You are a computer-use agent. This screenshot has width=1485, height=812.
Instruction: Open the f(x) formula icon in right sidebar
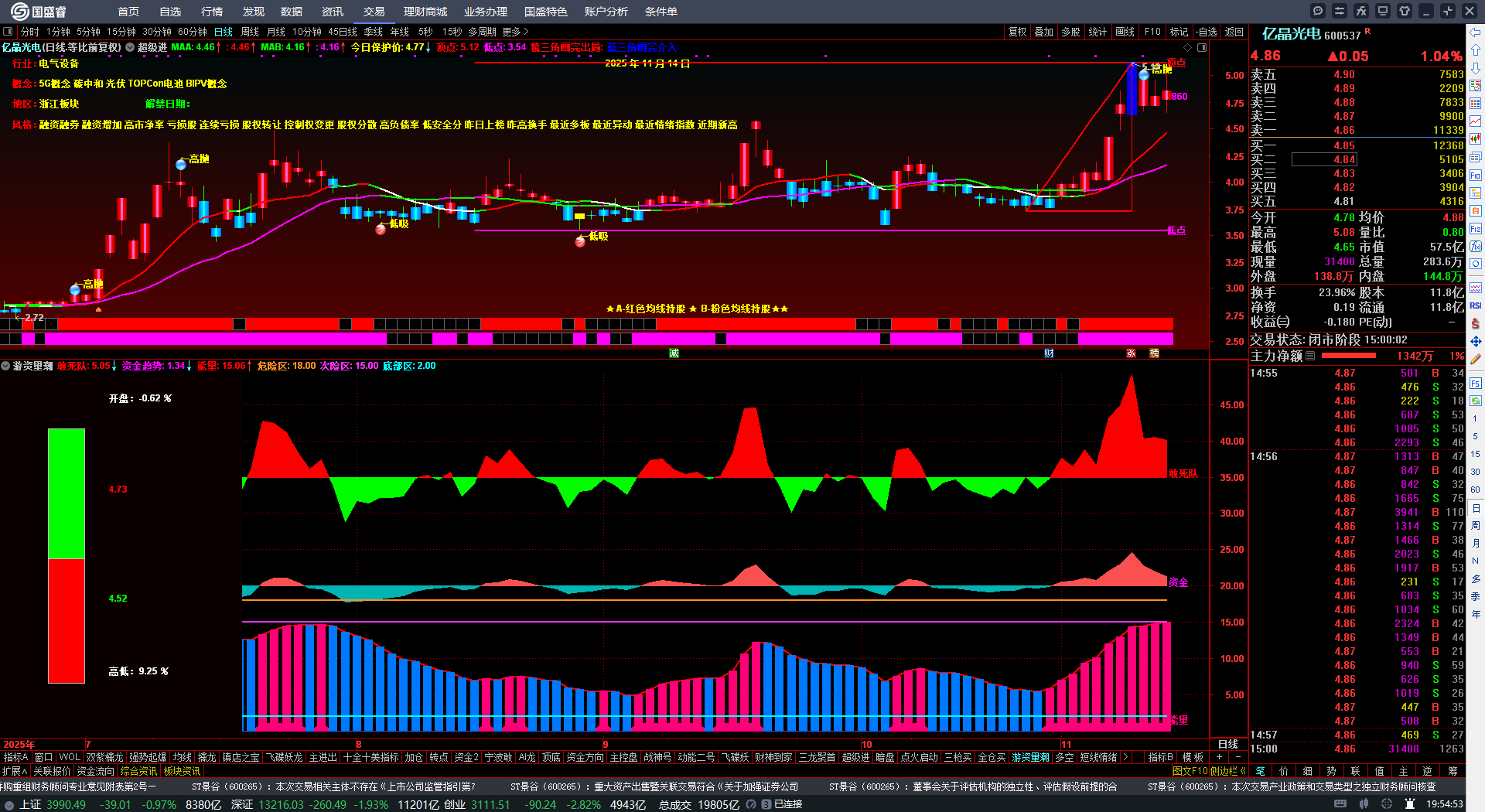point(1476,247)
